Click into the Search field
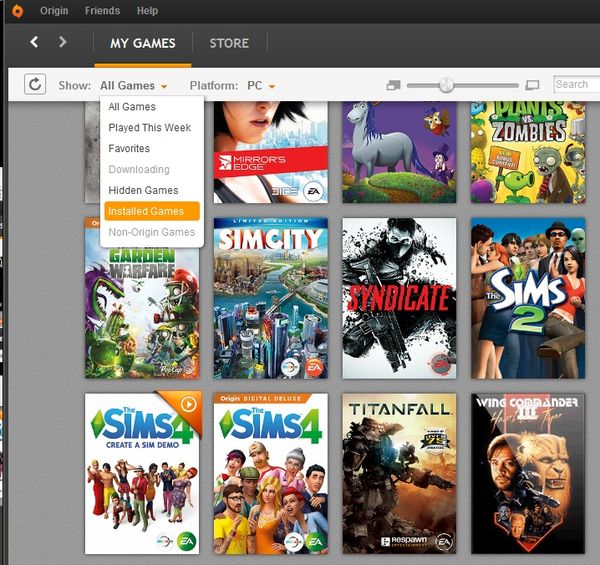 [577, 84]
